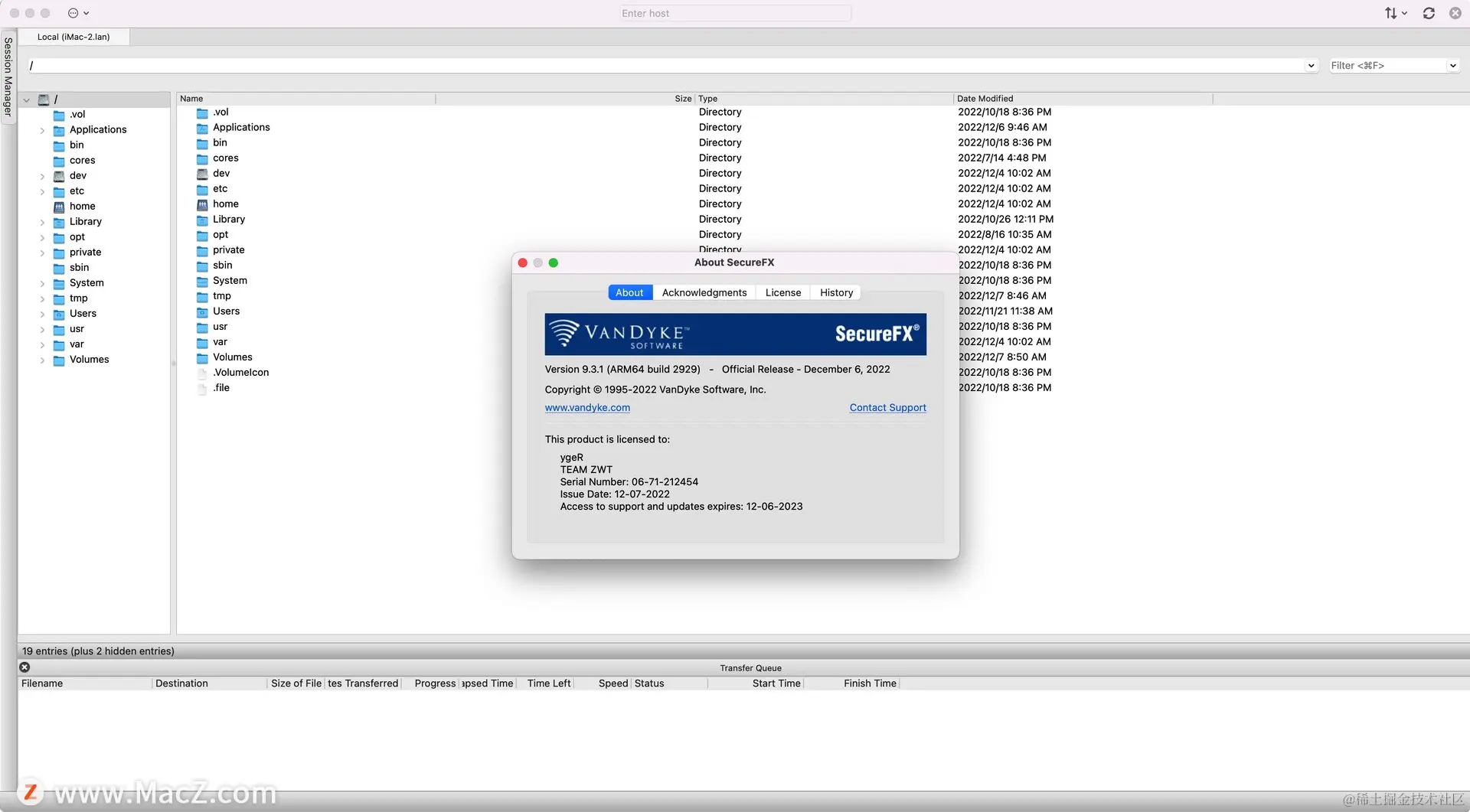This screenshot has width=1470, height=812.
Task: Sort by the Date Modified column header
Action: 1083,99
